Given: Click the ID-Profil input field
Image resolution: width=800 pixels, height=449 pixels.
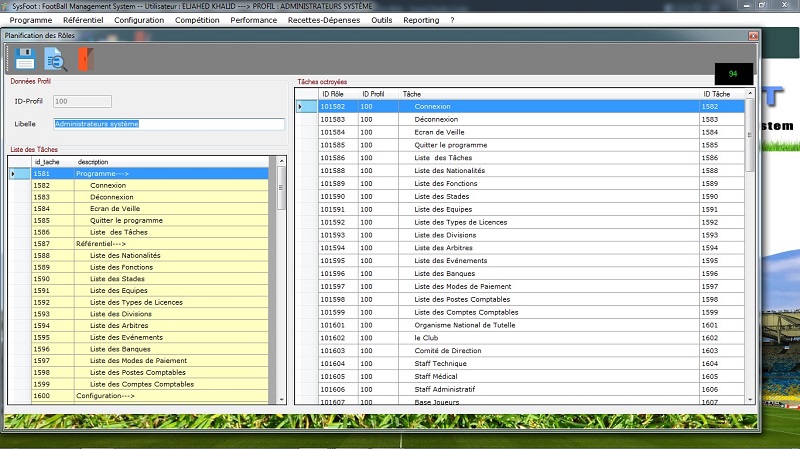Looking at the screenshot, I should [x=82, y=101].
